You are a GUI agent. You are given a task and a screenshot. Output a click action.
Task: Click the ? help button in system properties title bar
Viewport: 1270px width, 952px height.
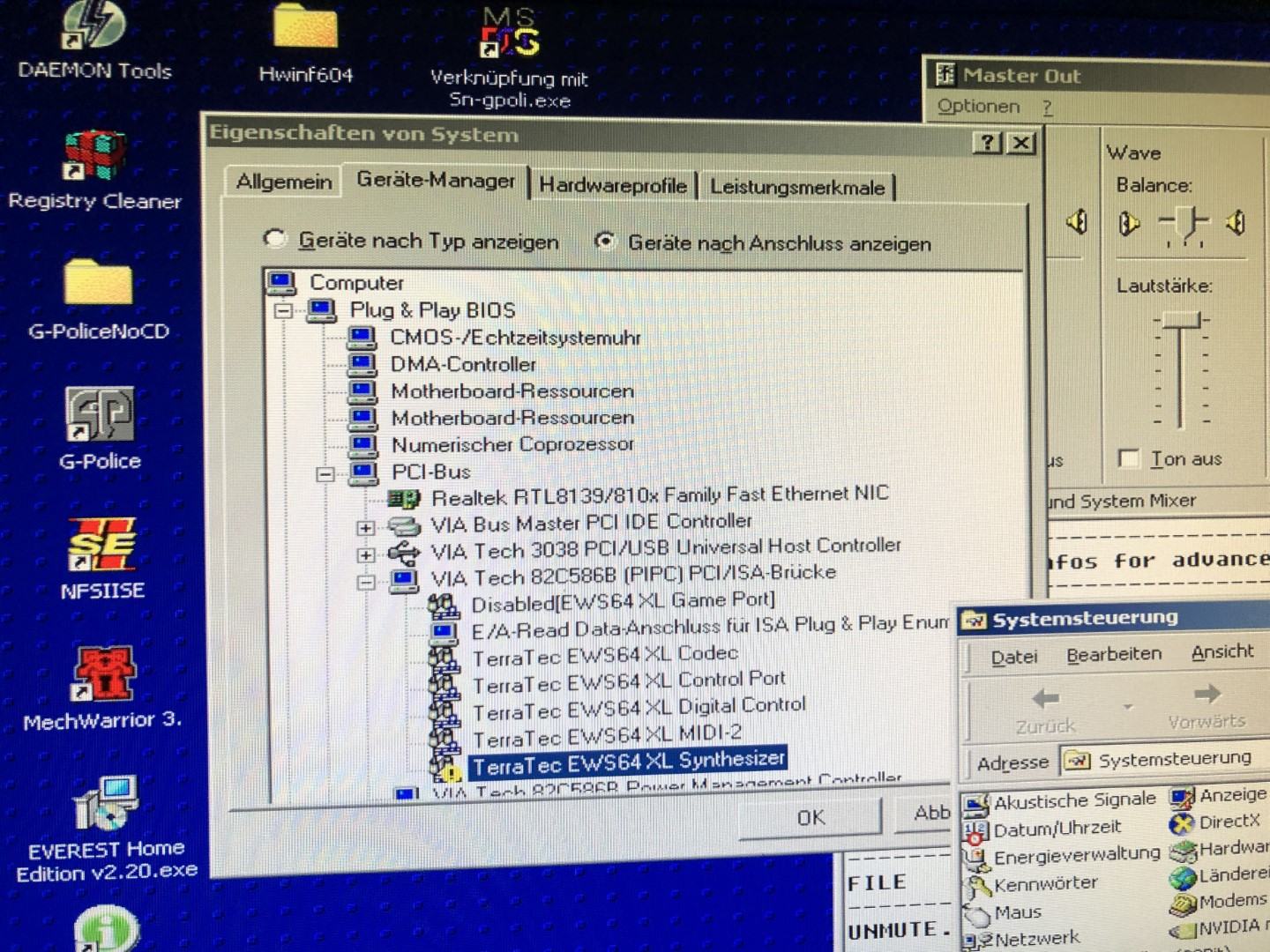[x=987, y=143]
